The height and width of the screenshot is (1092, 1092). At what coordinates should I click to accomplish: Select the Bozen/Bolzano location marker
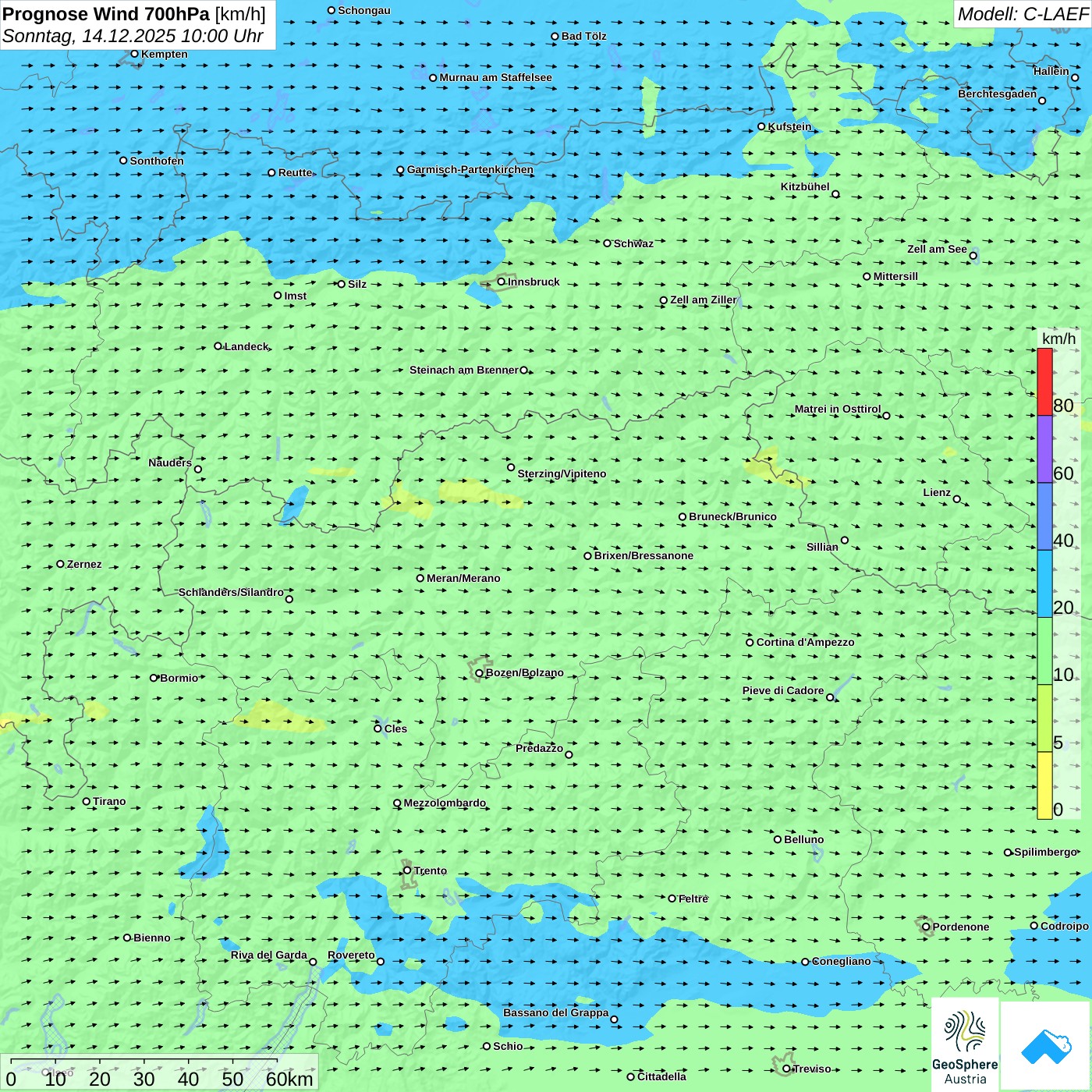479,673
